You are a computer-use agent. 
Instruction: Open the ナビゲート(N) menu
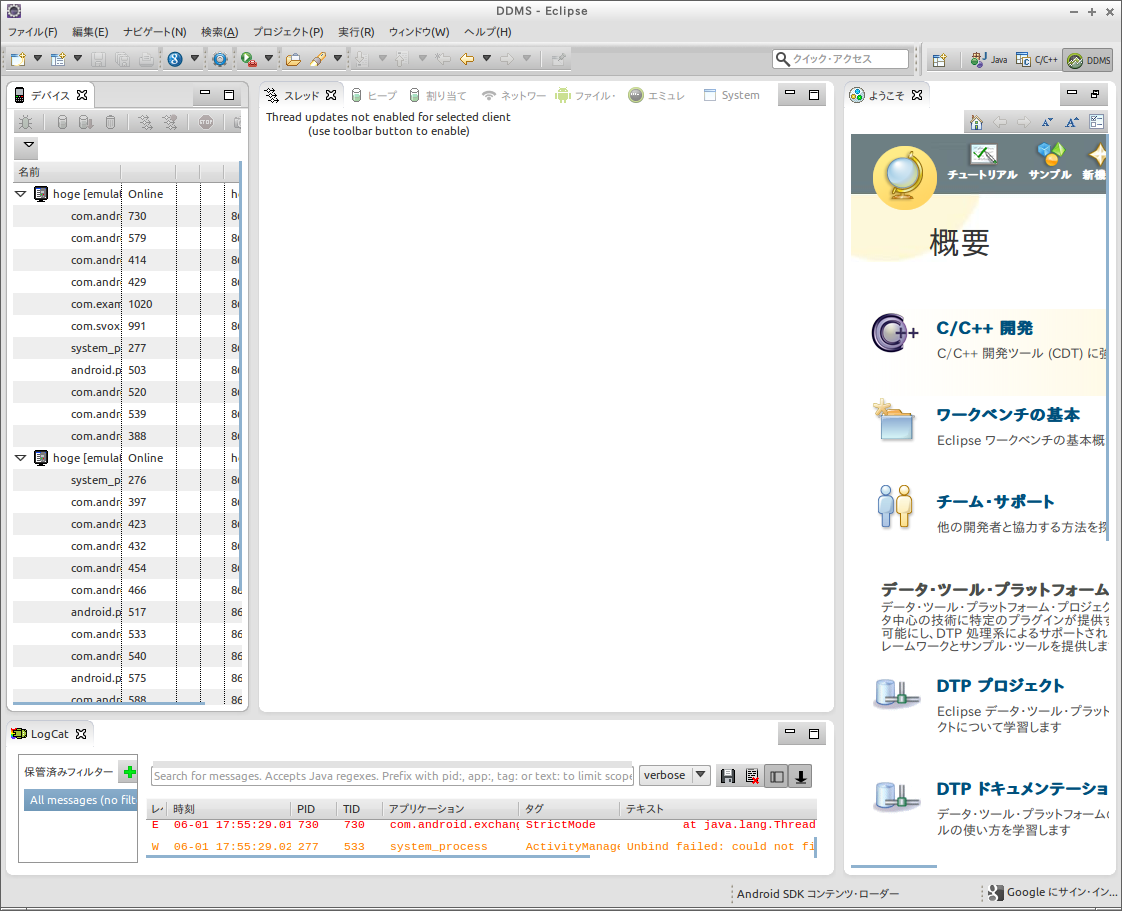[x=155, y=32]
